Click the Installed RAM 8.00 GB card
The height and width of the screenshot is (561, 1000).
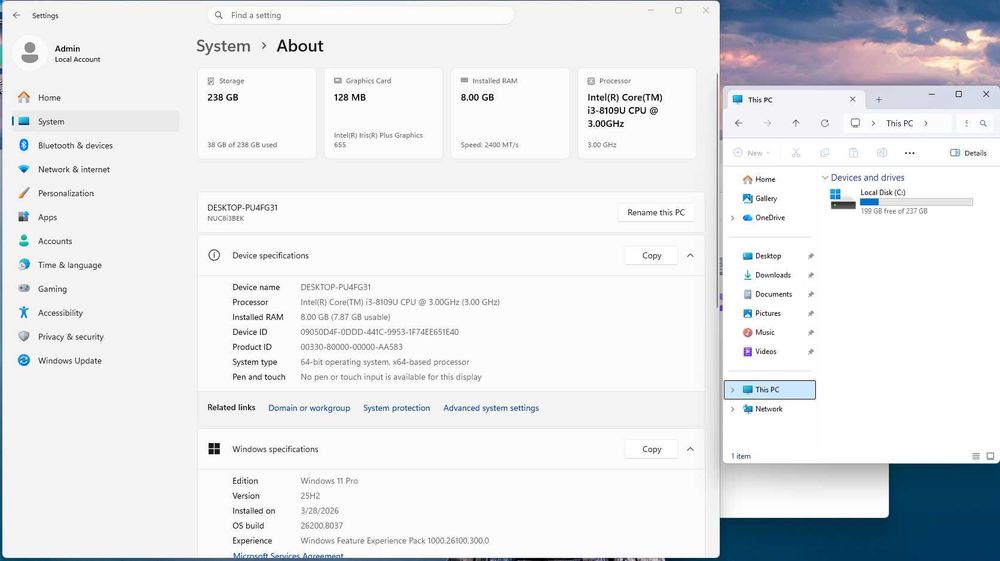pos(510,113)
